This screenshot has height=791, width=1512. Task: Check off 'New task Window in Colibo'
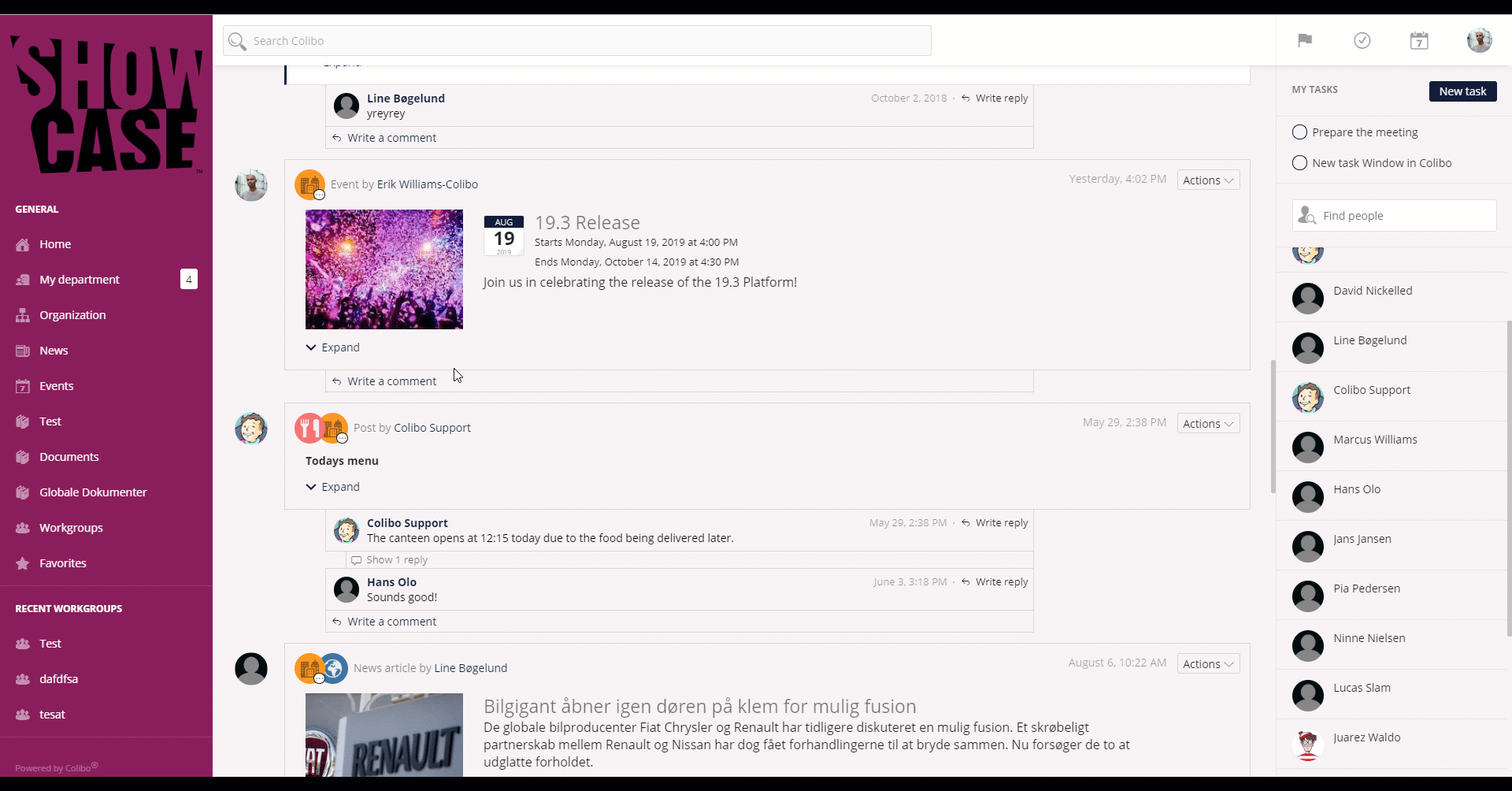tap(1299, 163)
